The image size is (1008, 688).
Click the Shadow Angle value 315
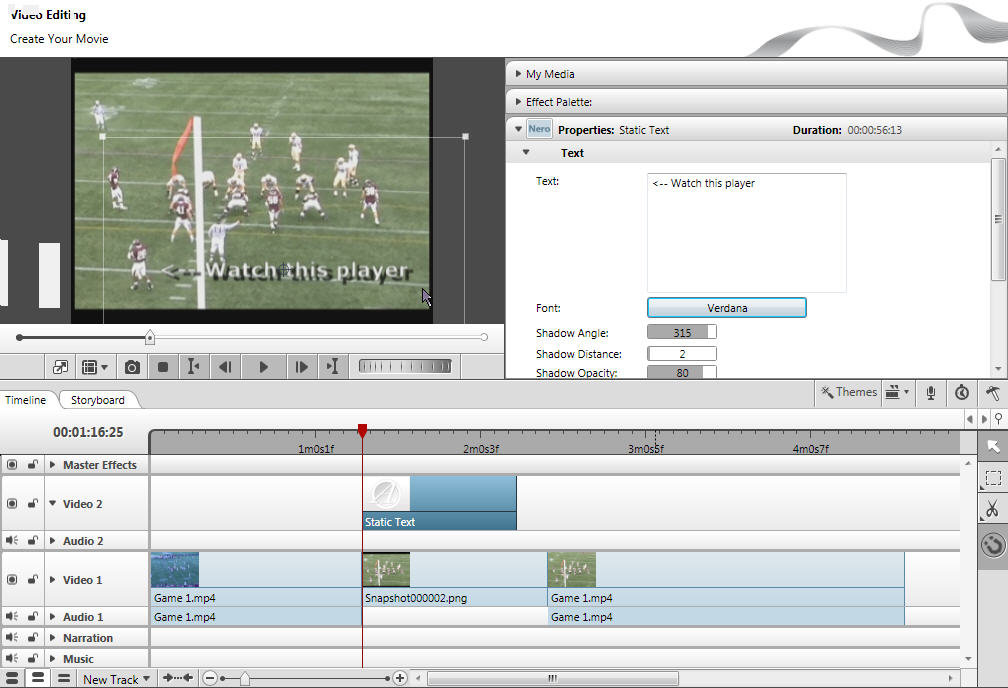[681, 332]
